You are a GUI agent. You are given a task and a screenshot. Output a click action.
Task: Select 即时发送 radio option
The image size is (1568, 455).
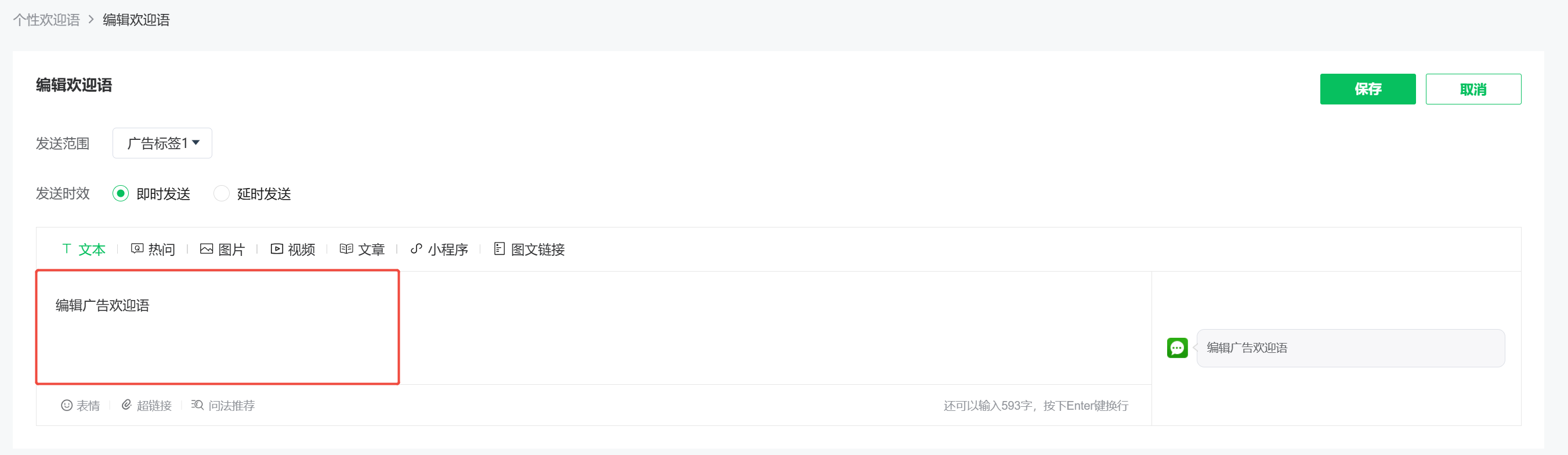121,194
